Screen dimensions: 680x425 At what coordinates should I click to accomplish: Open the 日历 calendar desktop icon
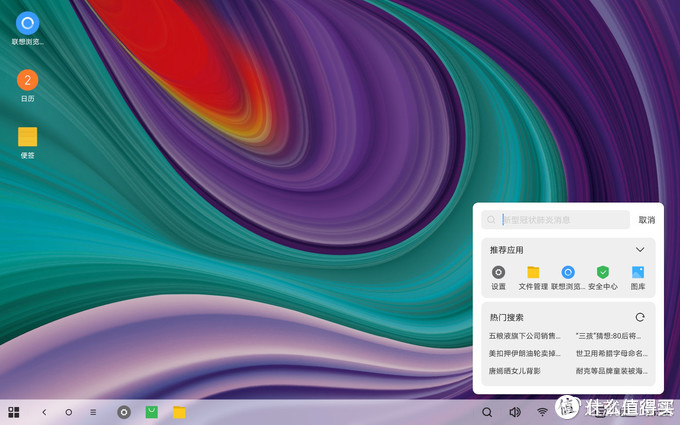28,80
